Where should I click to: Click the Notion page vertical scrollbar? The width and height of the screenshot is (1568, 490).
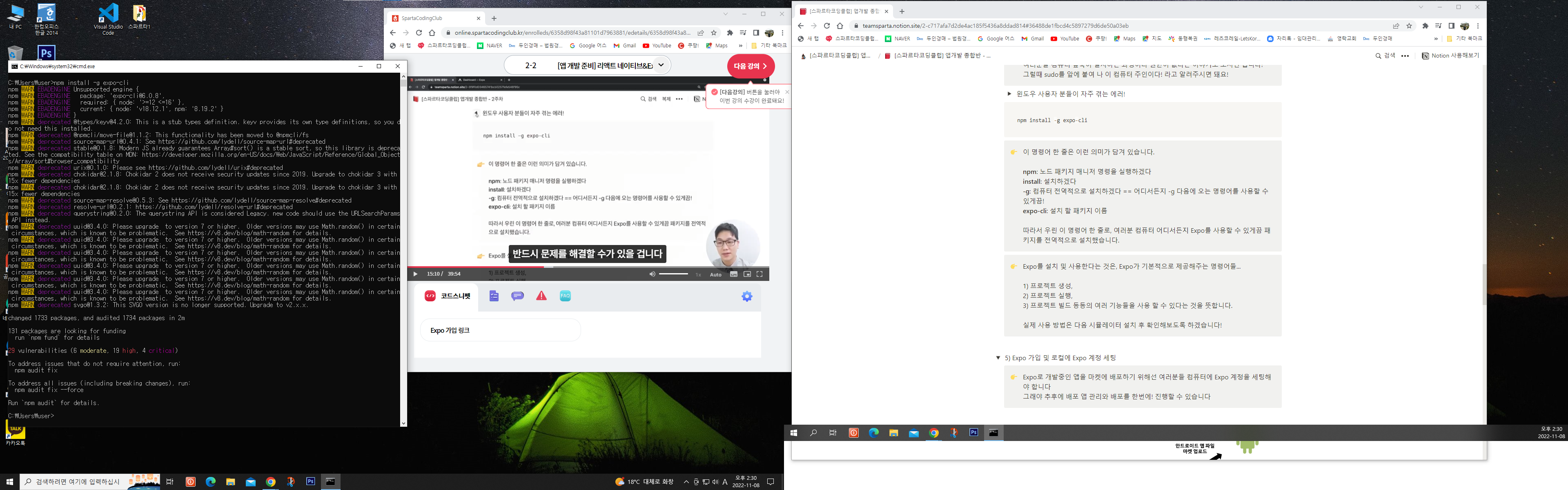click(1484, 285)
